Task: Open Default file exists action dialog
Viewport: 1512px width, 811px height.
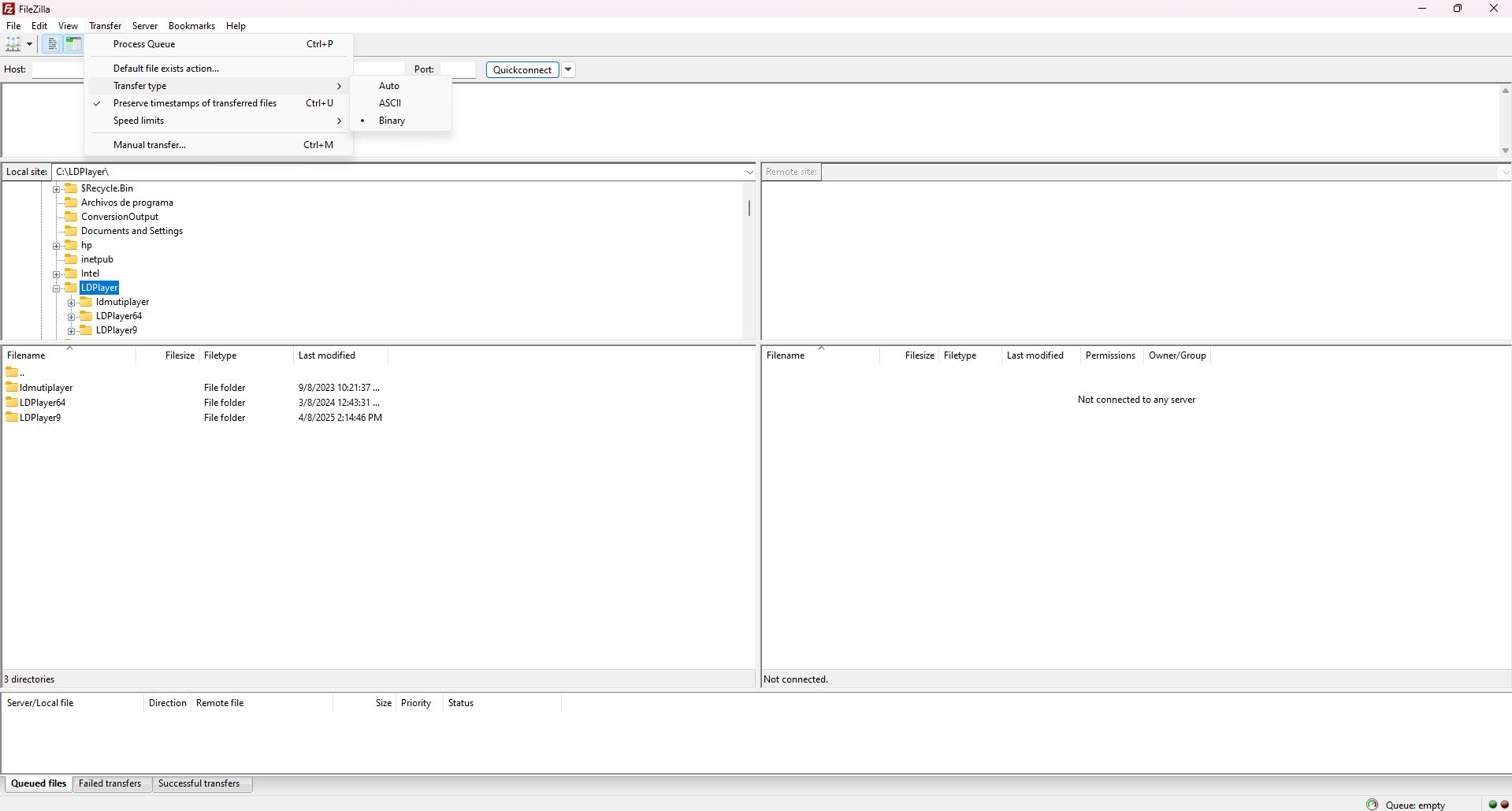Action: [x=218, y=69]
